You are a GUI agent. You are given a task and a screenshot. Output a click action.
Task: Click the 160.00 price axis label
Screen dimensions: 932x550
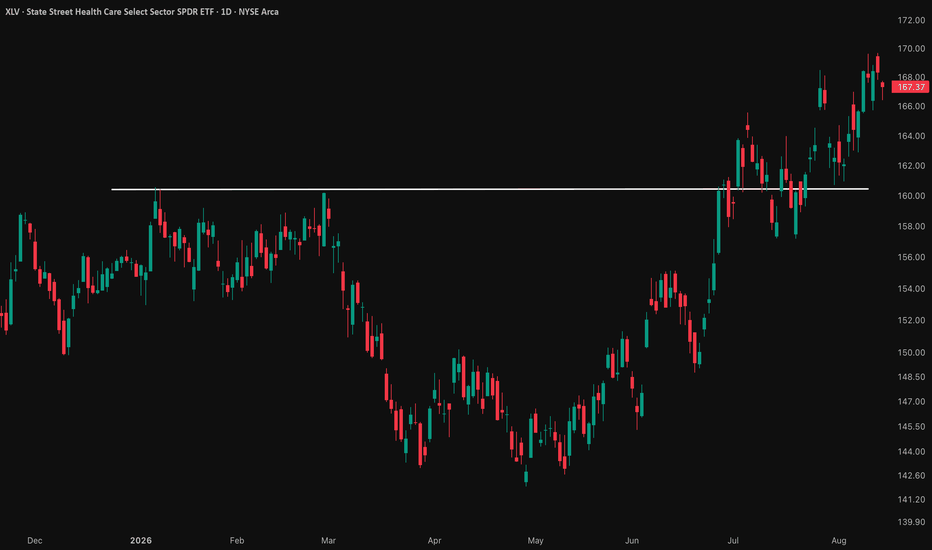pos(911,195)
